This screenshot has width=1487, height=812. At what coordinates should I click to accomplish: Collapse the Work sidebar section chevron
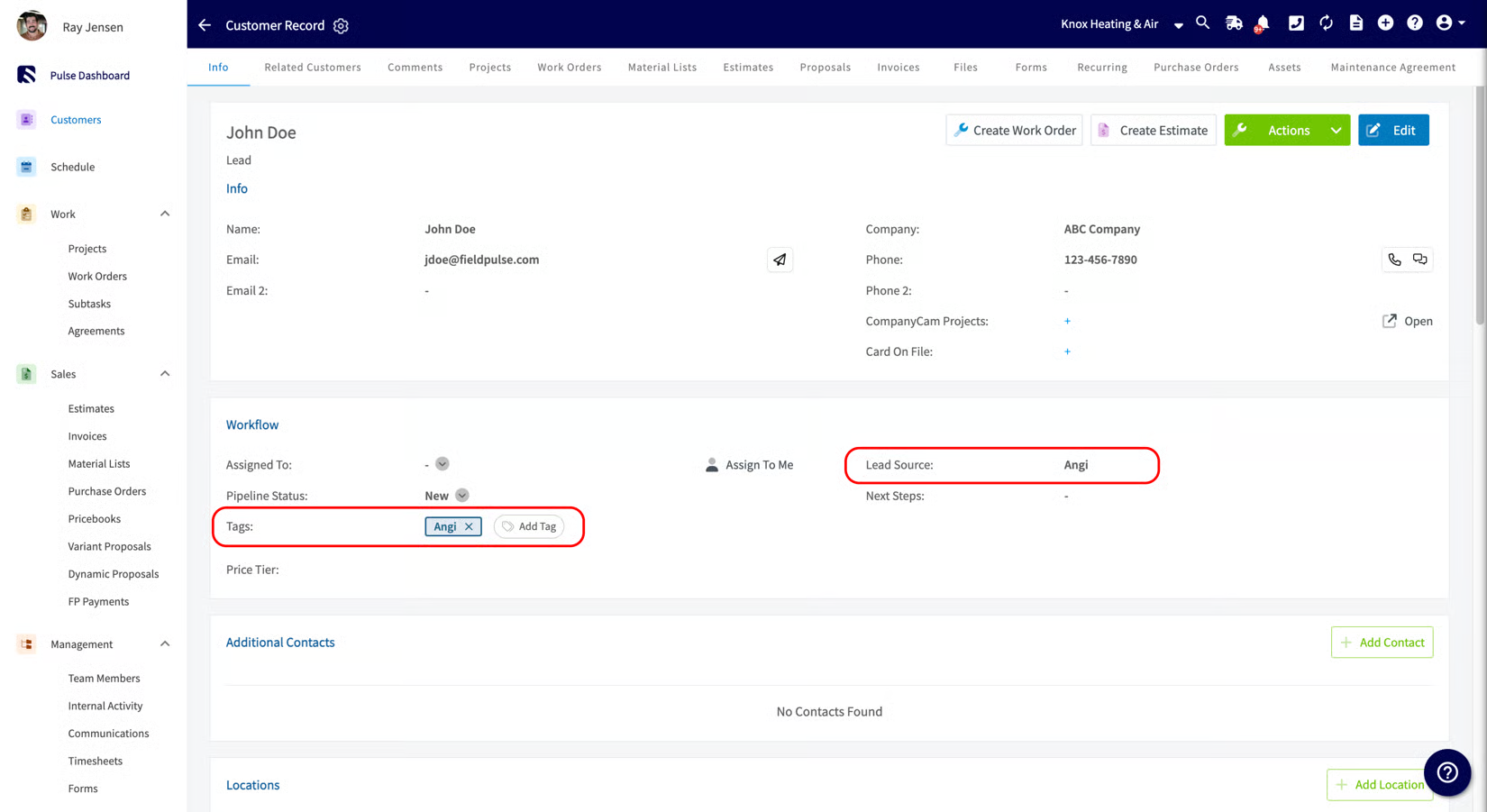tap(165, 214)
